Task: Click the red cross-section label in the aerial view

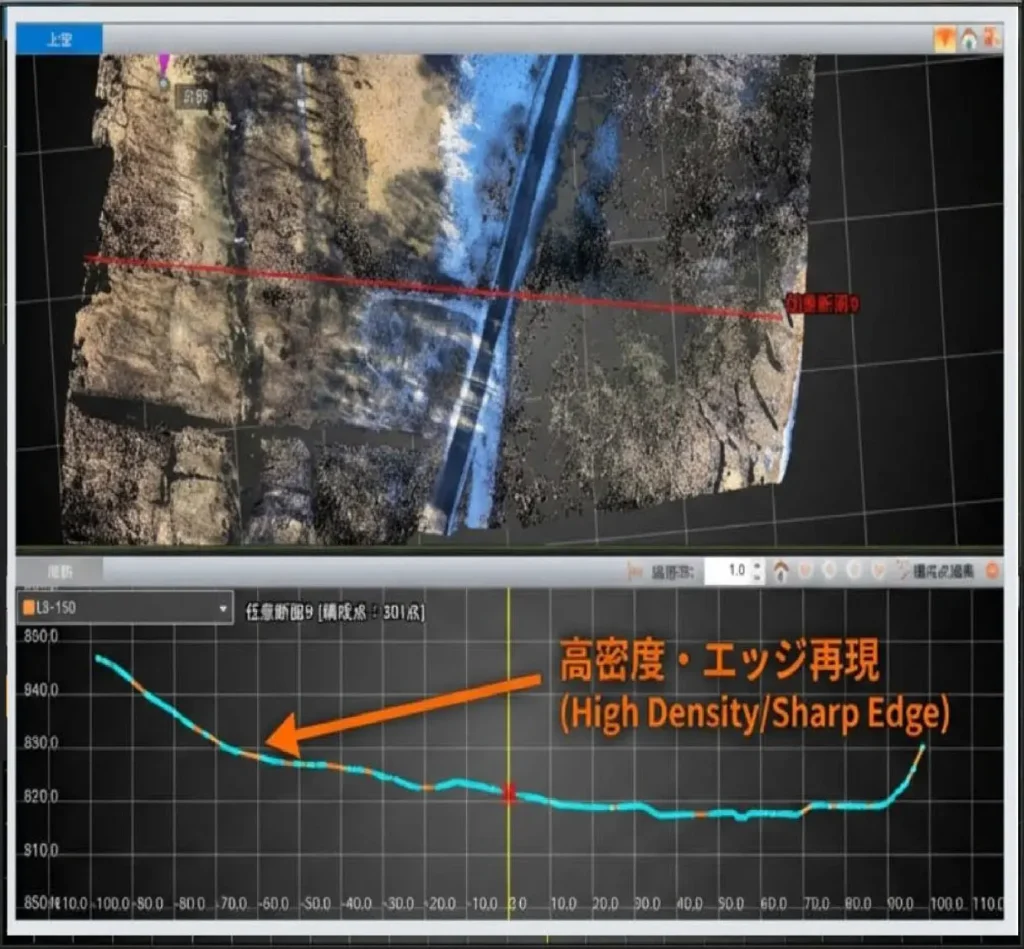Action: (823, 304)
